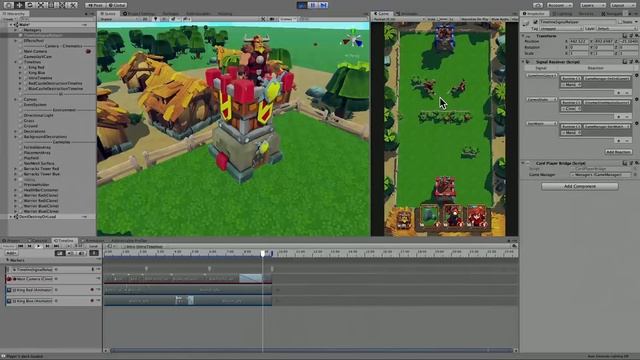Toggle Scene view audio icon

(x=164, y=19)
